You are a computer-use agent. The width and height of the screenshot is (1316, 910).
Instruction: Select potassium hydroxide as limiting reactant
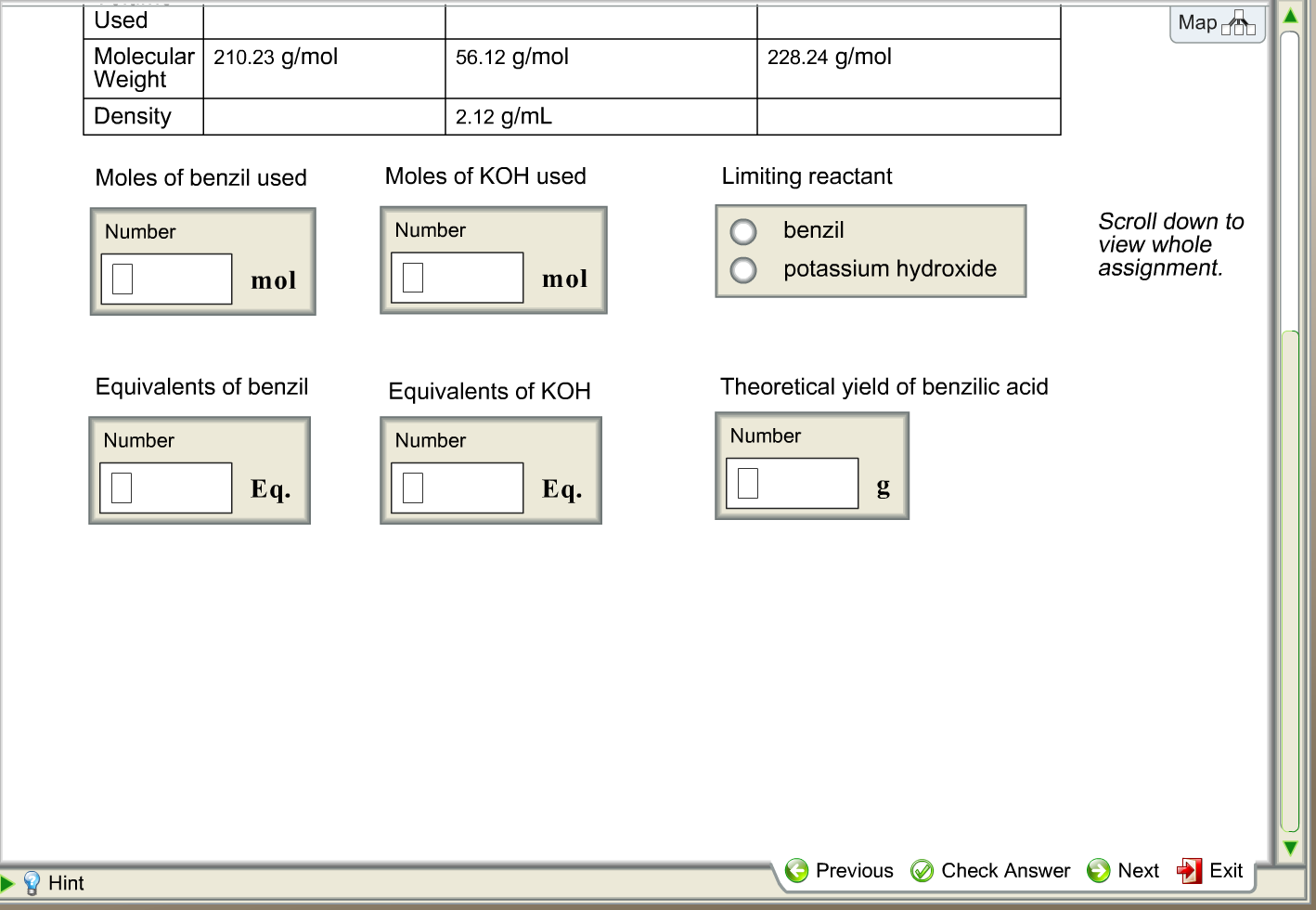pos(742,269)
